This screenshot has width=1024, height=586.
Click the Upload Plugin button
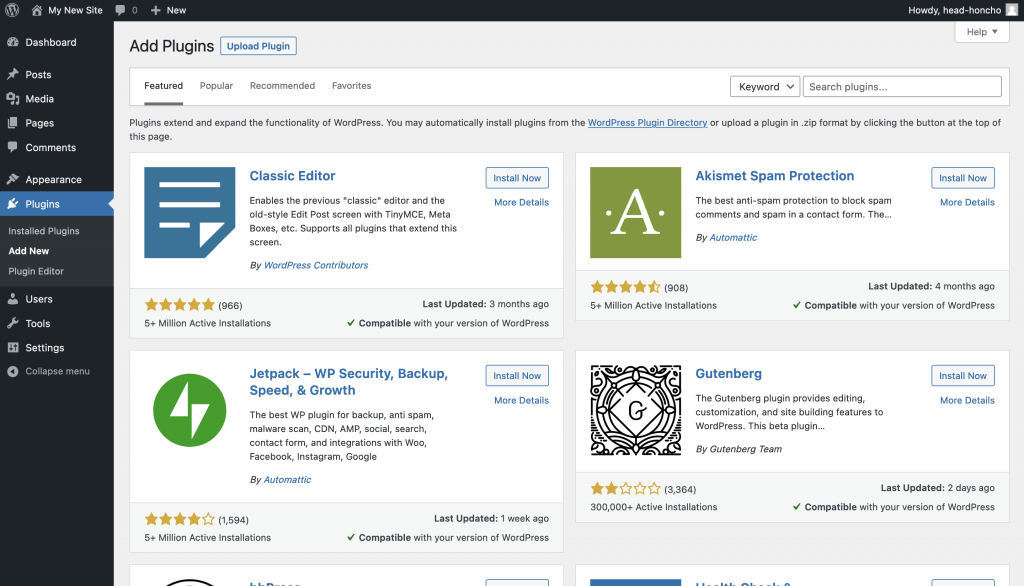pyautogui.click(x=258, y=46)
